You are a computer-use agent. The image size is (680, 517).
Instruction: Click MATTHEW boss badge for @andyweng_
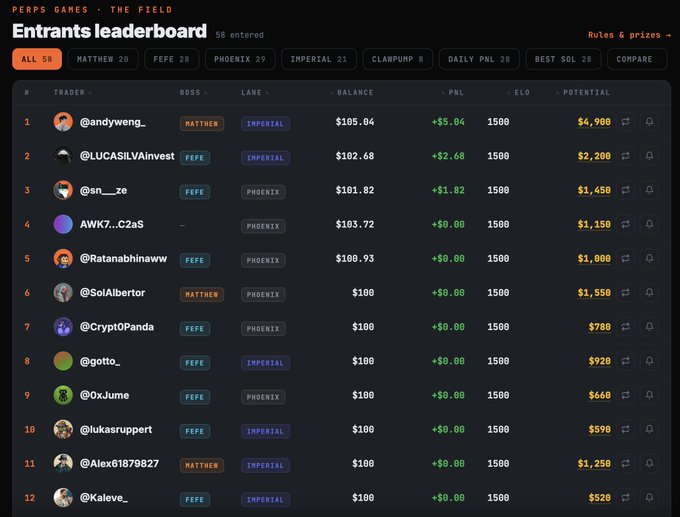(x=202, y=124)
